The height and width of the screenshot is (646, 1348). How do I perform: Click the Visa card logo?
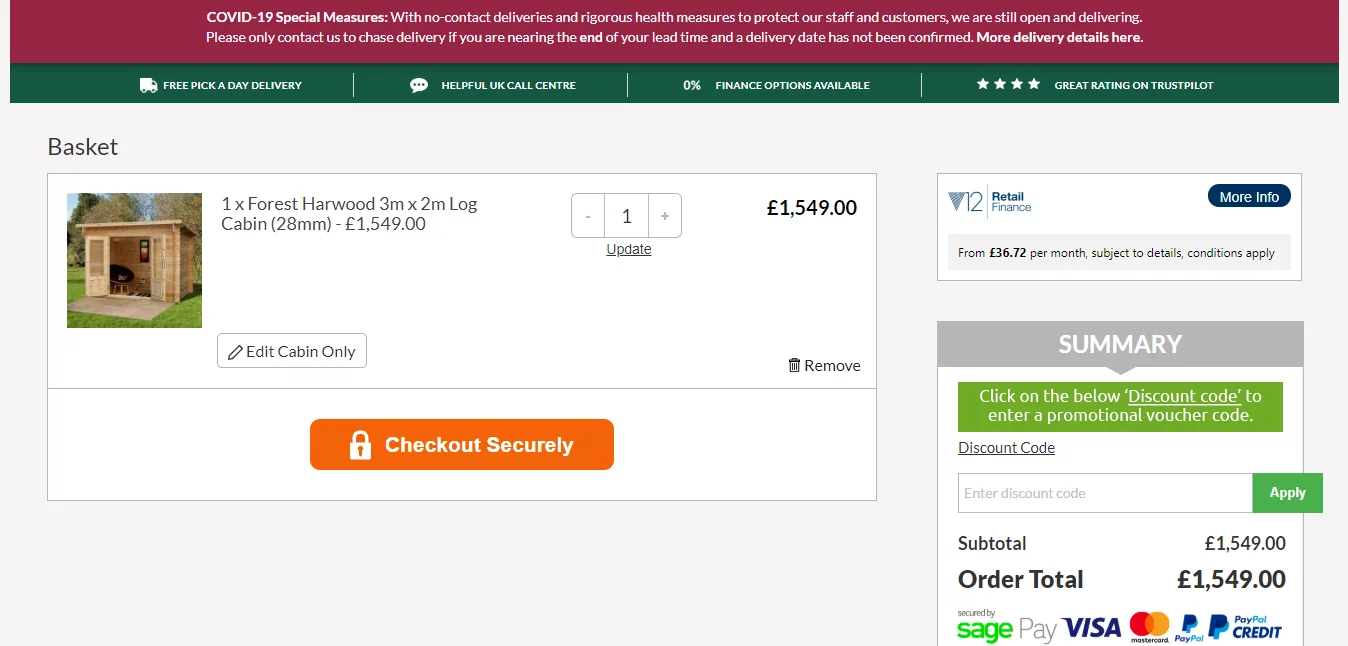pyautogui.click(x=1092, y=628)
